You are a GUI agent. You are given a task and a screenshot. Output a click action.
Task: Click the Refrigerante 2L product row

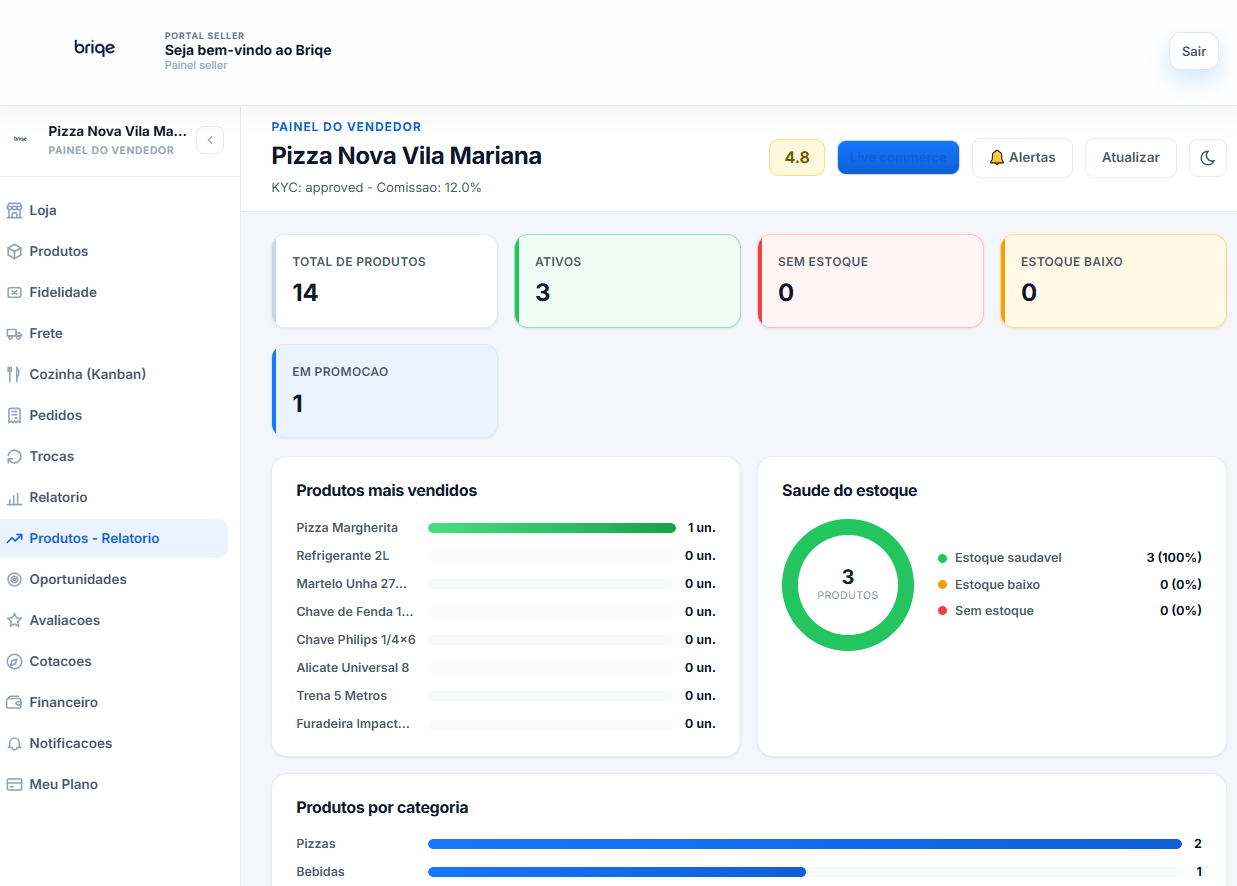click(506, 556)
